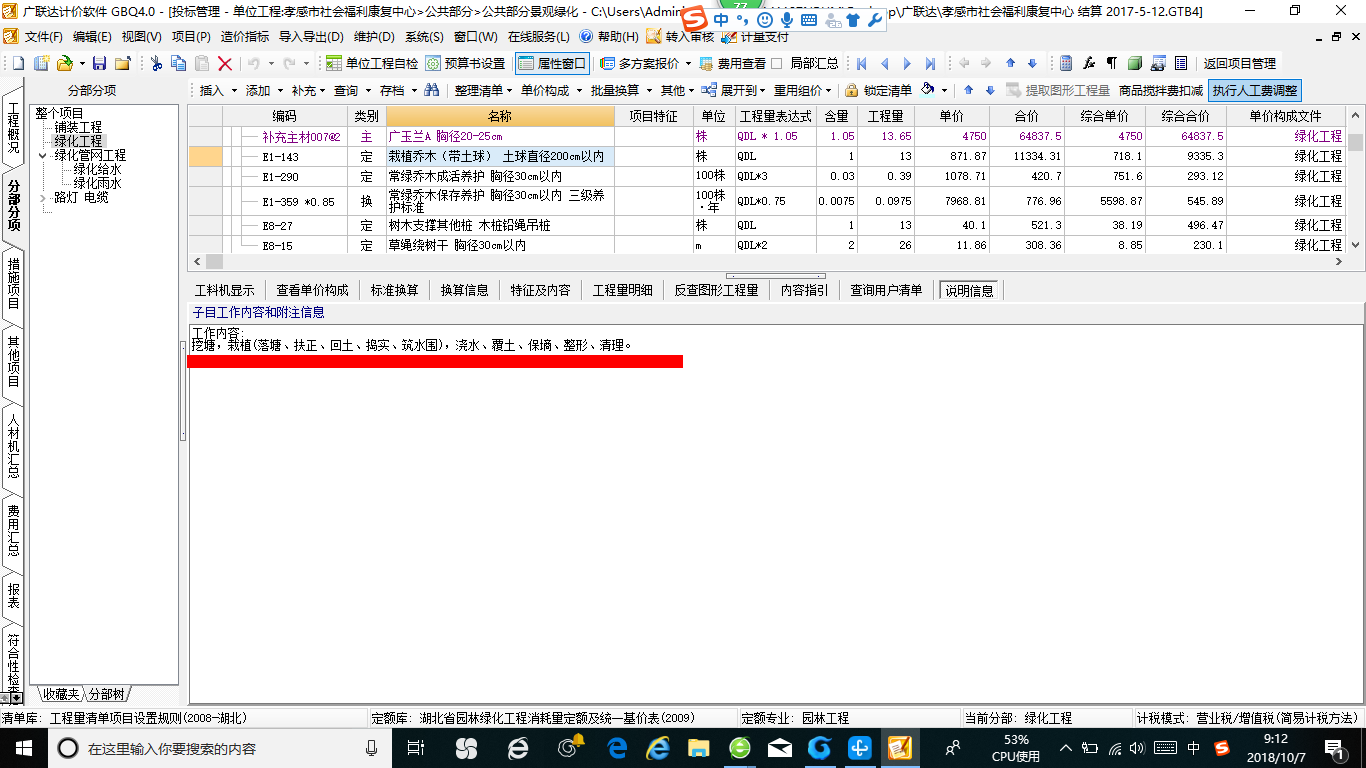Click 单位工程自检 button

coord(373,63)
